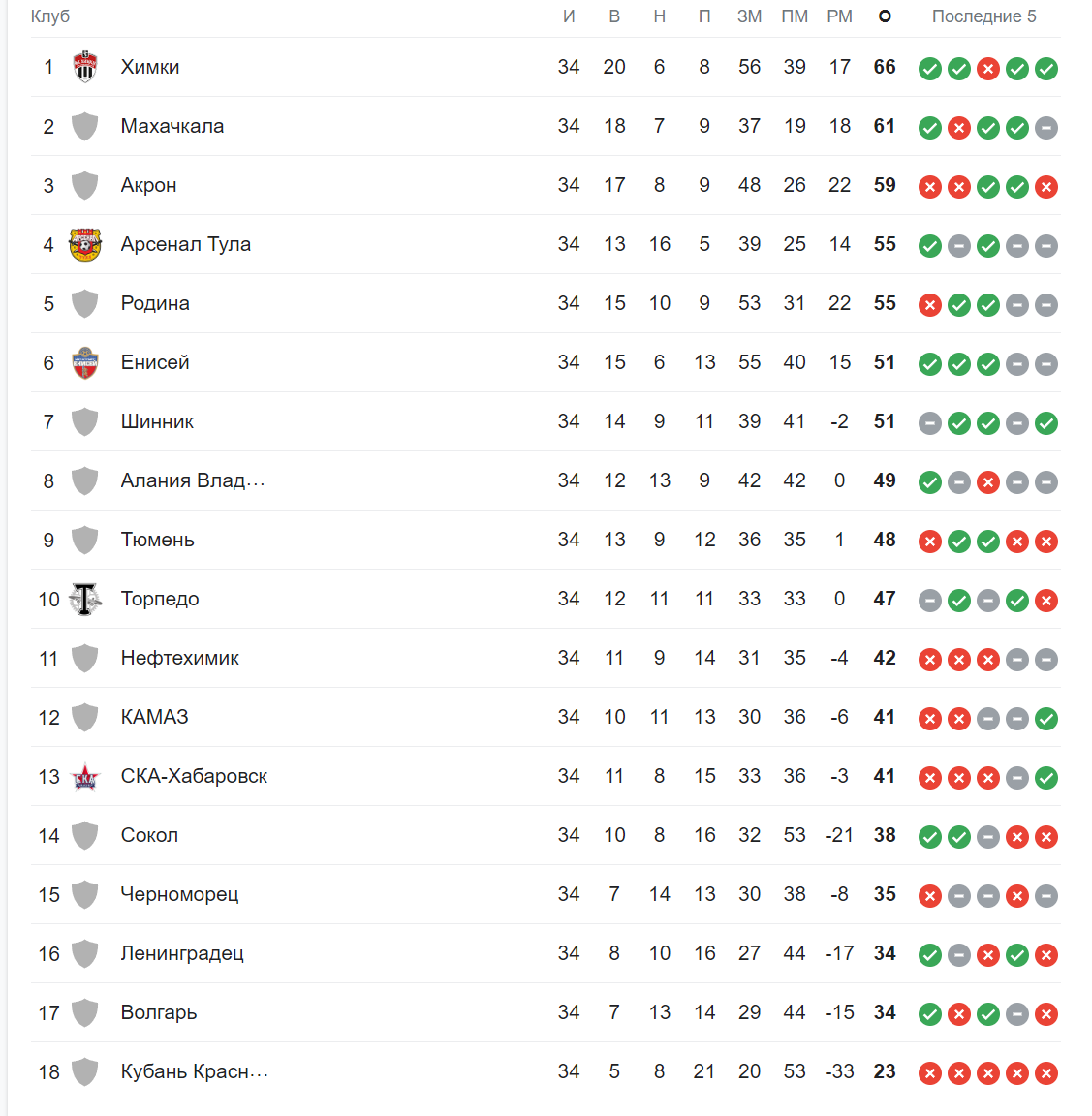The height and width of the screenshot is (1116, 1092).
Task: Open the Родина team link
Action: click(x=155, y=303)
